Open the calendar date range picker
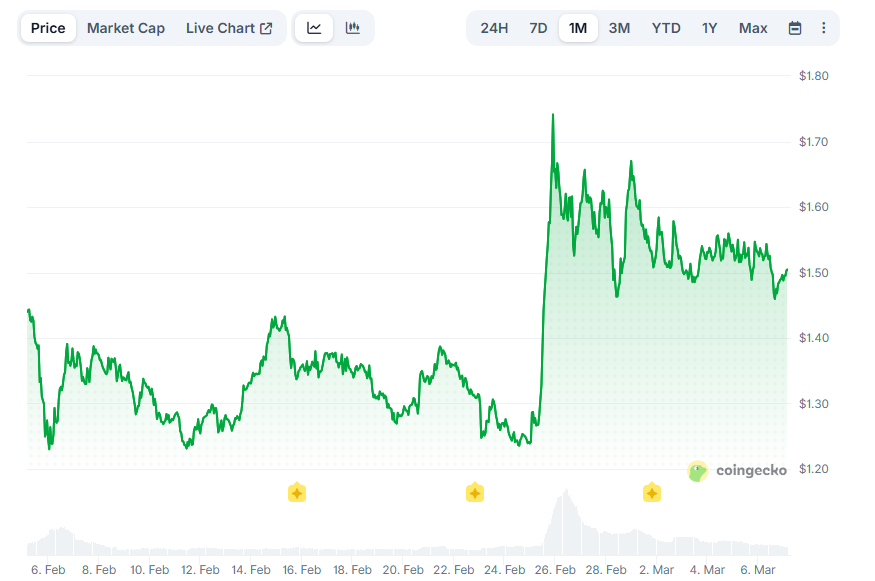Image resolution: width=875 pixels, height=581 pixels. (x=795, y=28)
